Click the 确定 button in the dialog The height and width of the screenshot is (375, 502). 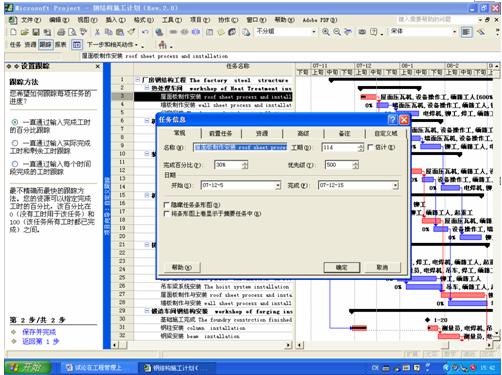pos(342,267)
